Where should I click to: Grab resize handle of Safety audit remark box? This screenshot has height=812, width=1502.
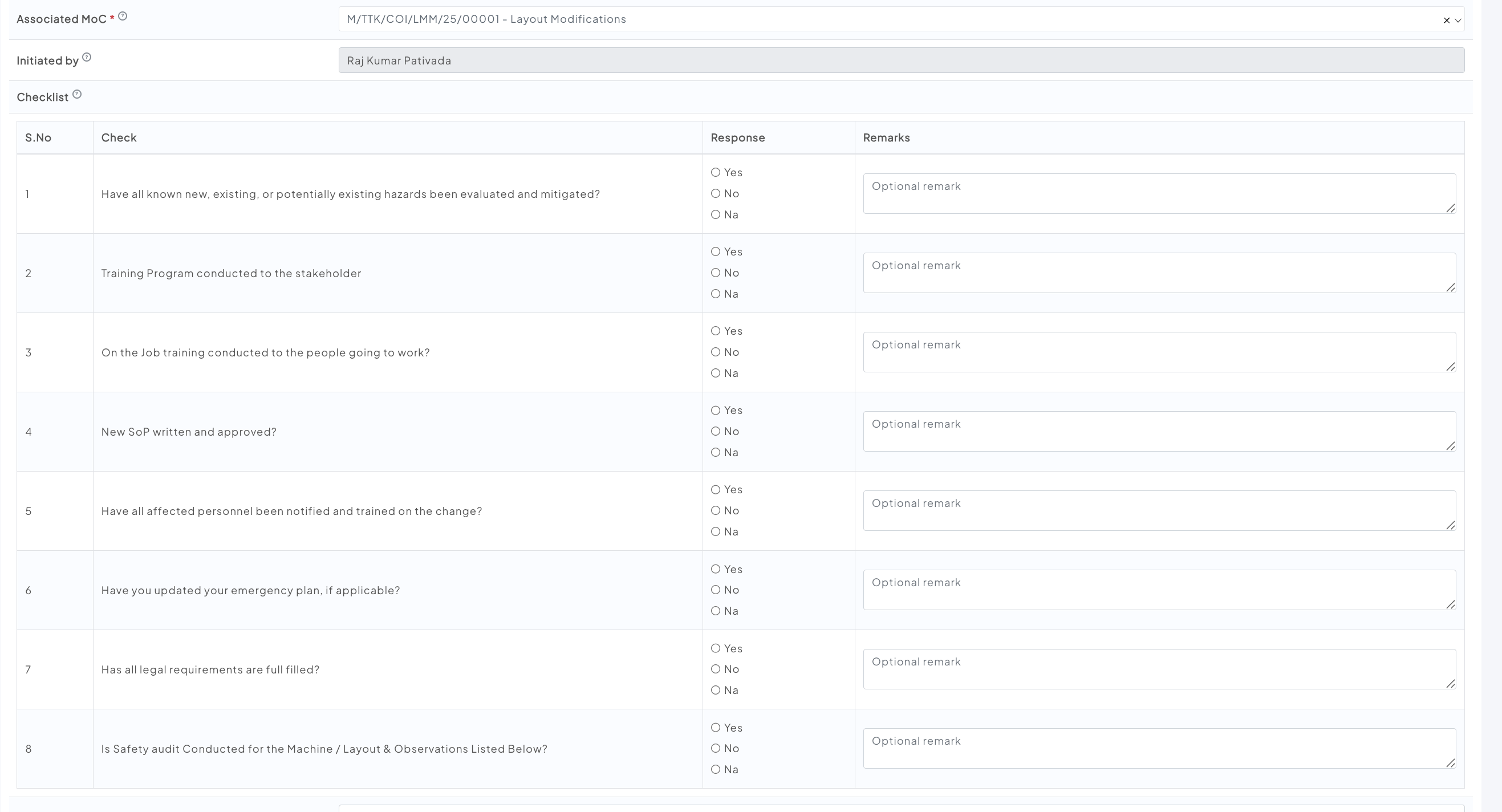(1451, 763)
